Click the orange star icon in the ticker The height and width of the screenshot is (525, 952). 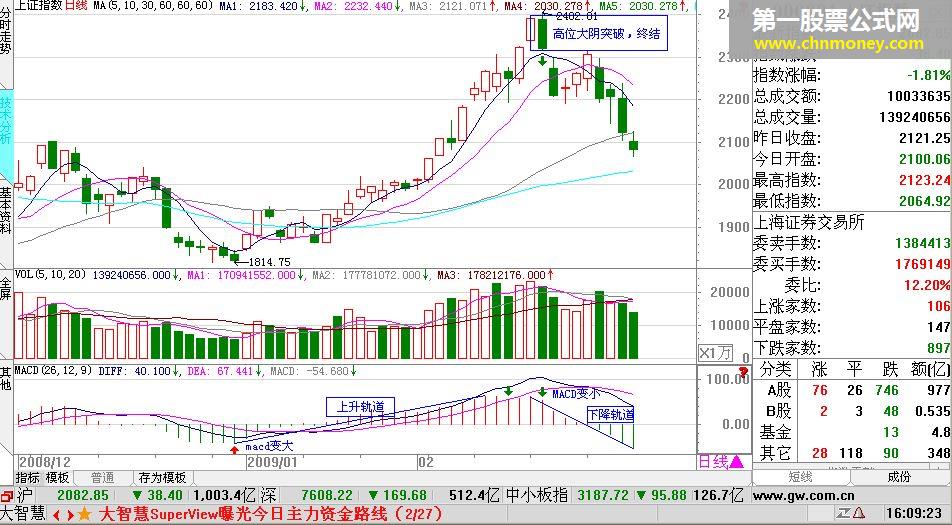[x=84, y=515]
